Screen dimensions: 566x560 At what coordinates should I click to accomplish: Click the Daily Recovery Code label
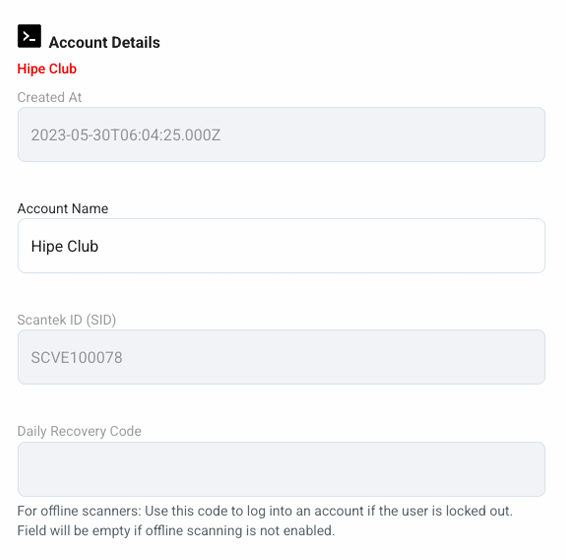click(x=79, y=431)
